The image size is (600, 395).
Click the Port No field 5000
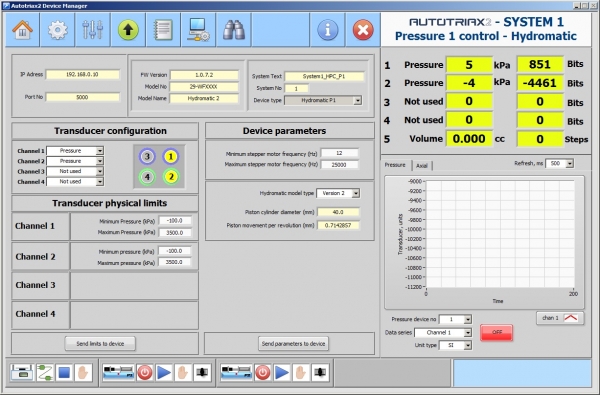point(83,97)
